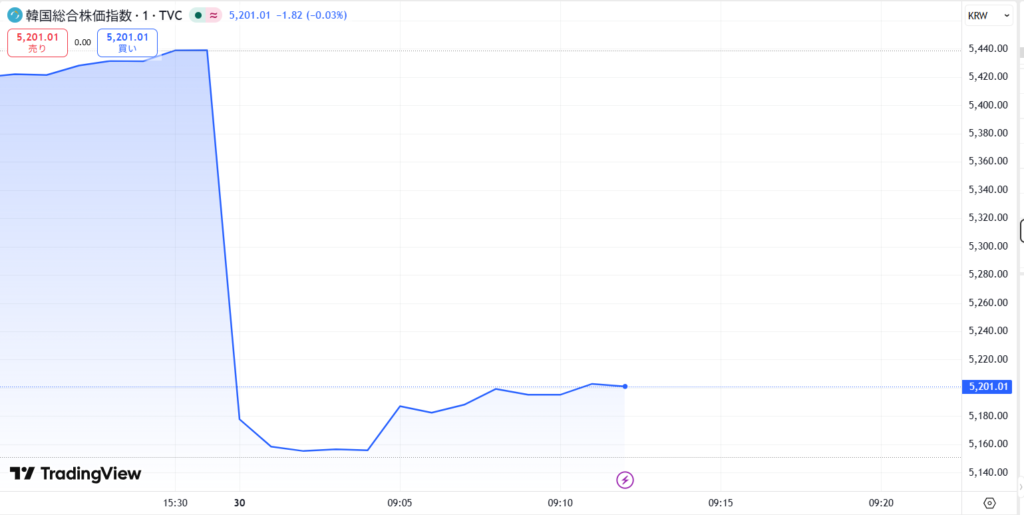Click the current price label 5,201.01 on axis

pos(988,387)
